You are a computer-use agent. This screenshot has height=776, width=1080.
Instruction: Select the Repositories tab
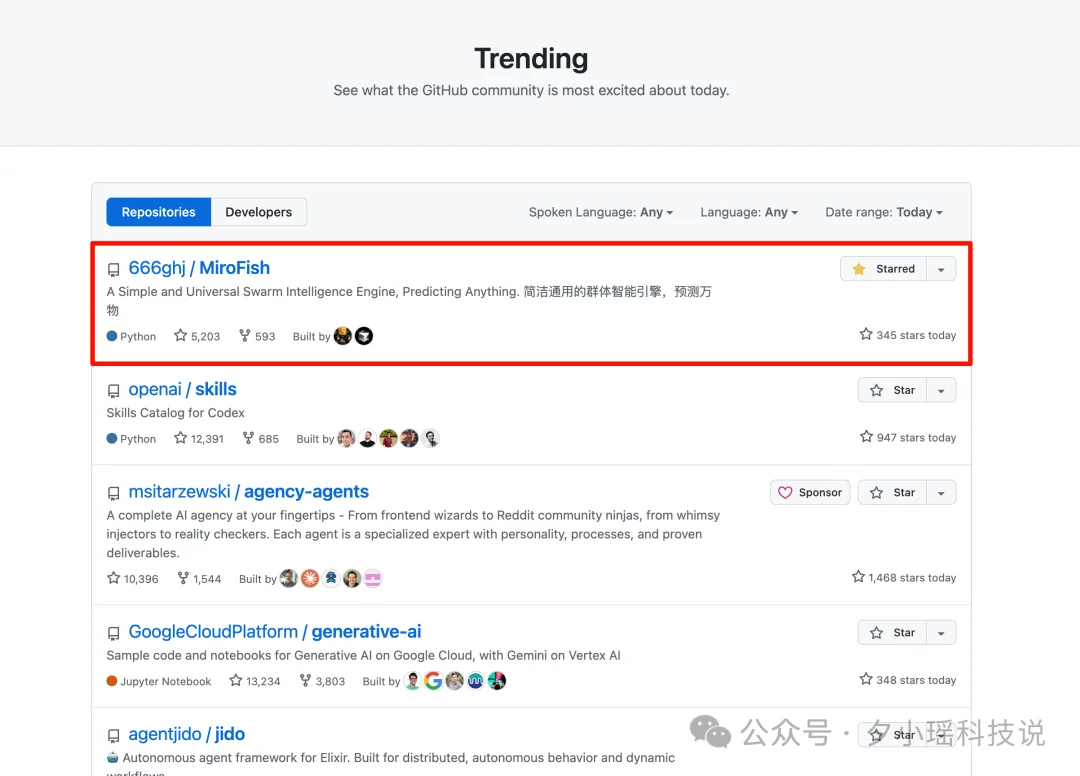coord(158,212)
